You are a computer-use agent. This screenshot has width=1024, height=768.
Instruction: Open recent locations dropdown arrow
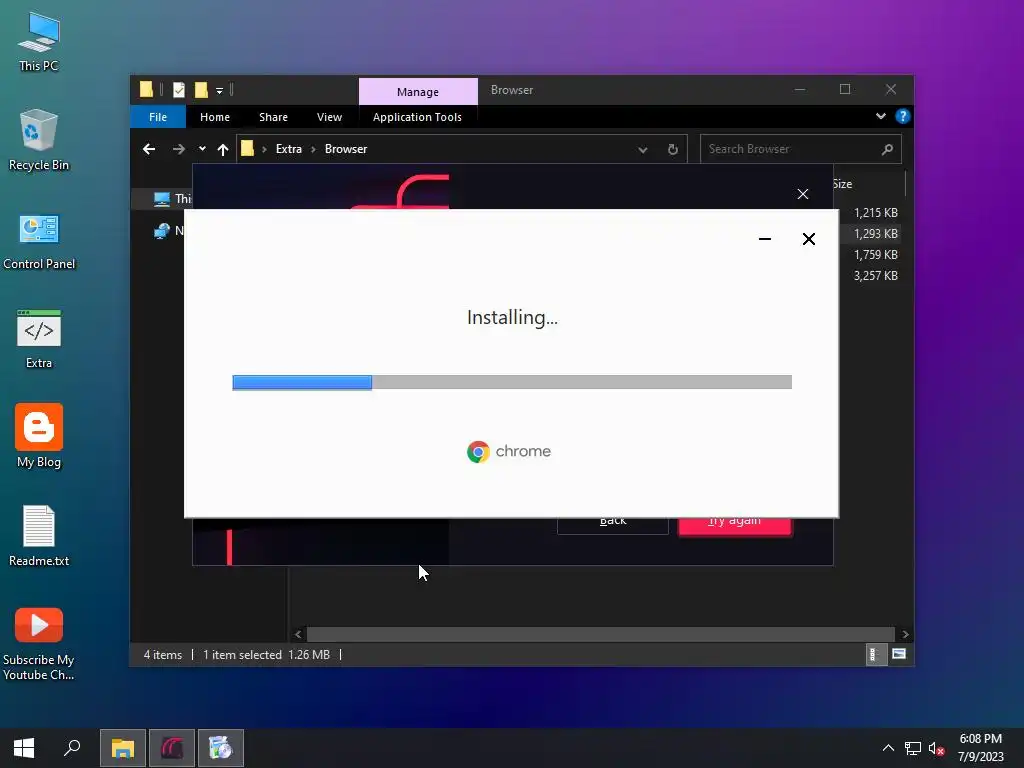pos(202,149)
